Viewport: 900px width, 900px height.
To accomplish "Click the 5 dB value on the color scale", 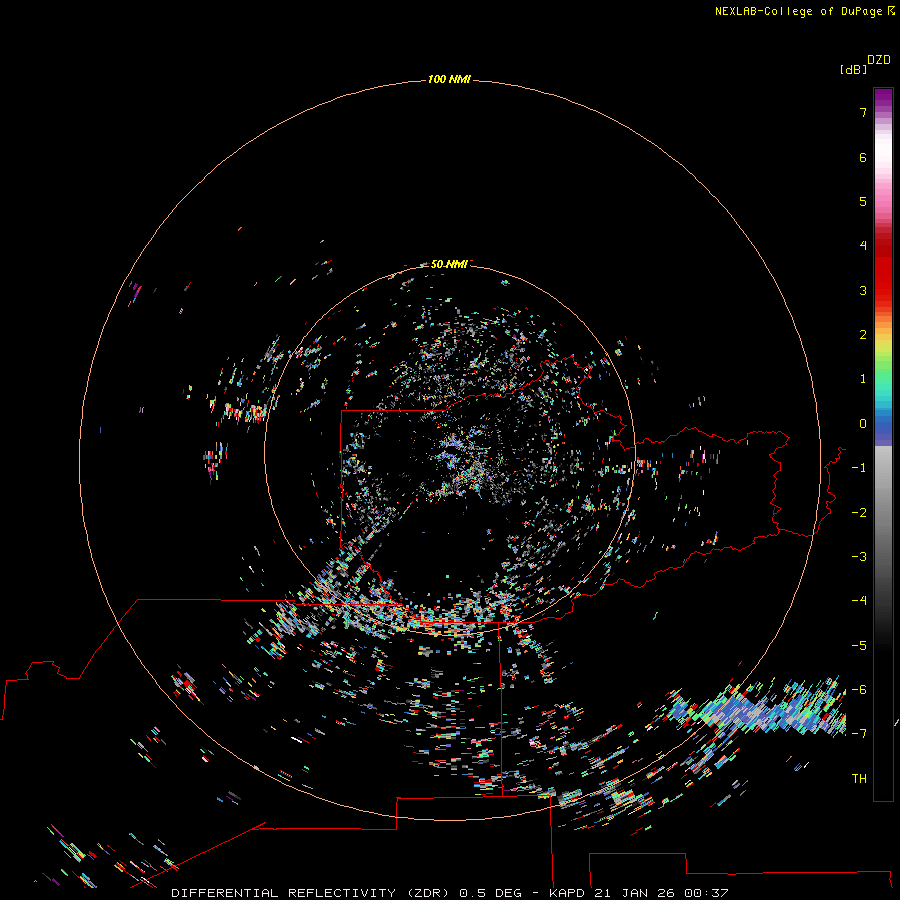I will (x=863, y=201).
